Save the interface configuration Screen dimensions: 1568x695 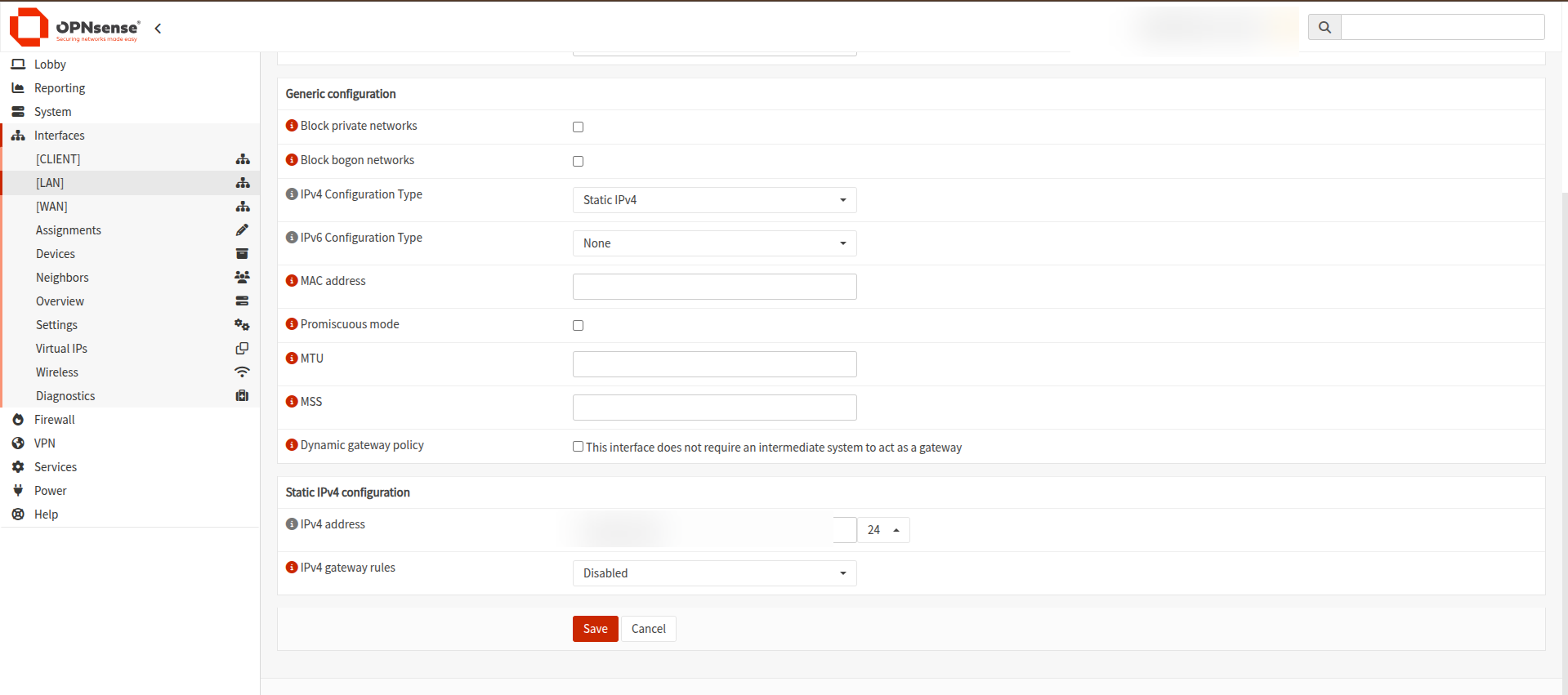[x=596, y=629]
